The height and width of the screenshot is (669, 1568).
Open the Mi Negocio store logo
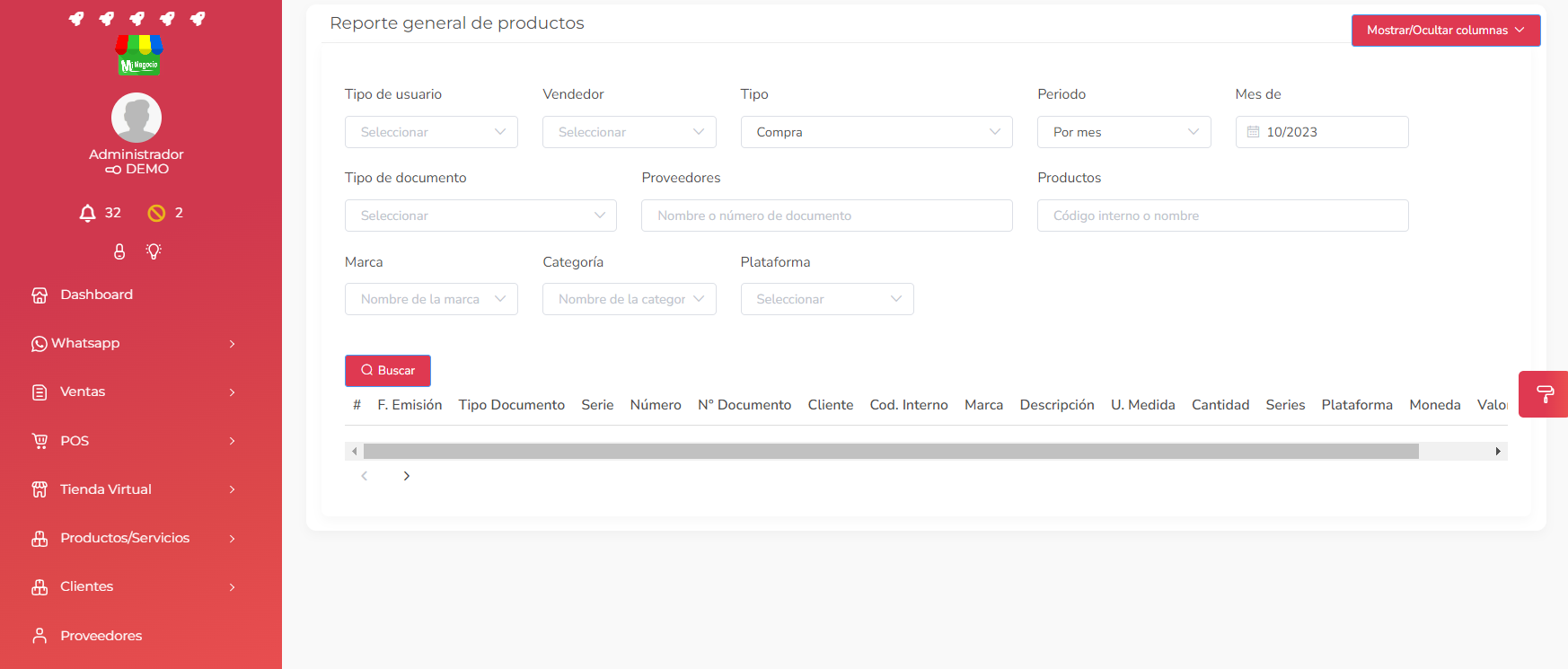pyautogui.click(x=139, y=55)
